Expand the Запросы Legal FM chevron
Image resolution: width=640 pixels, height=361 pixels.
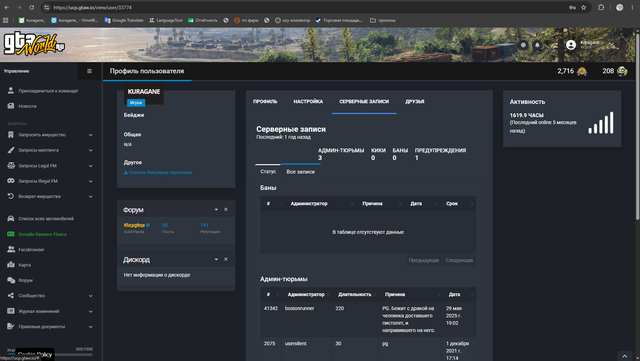[91, 166]
